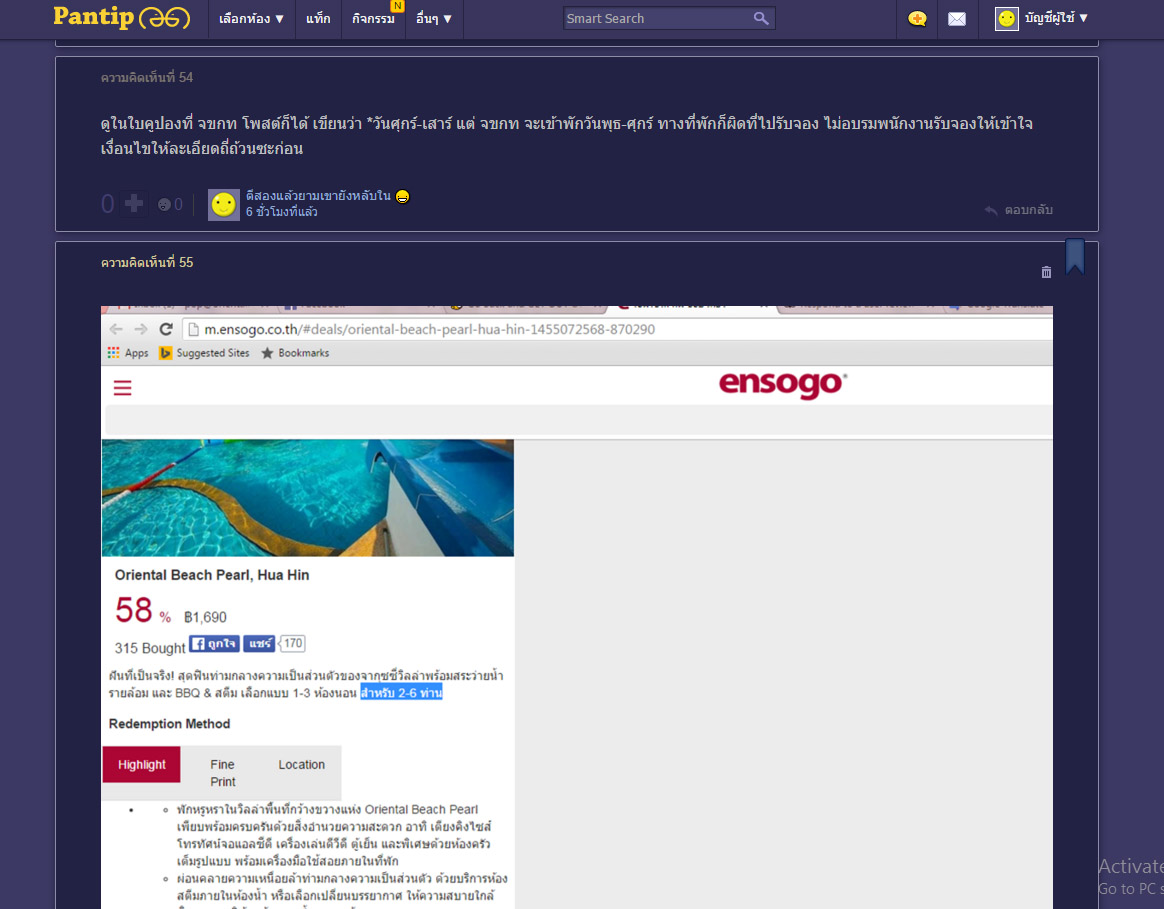Click the Redemption Method heading
The image size is (1164, 909).
(x=169, y=724)
